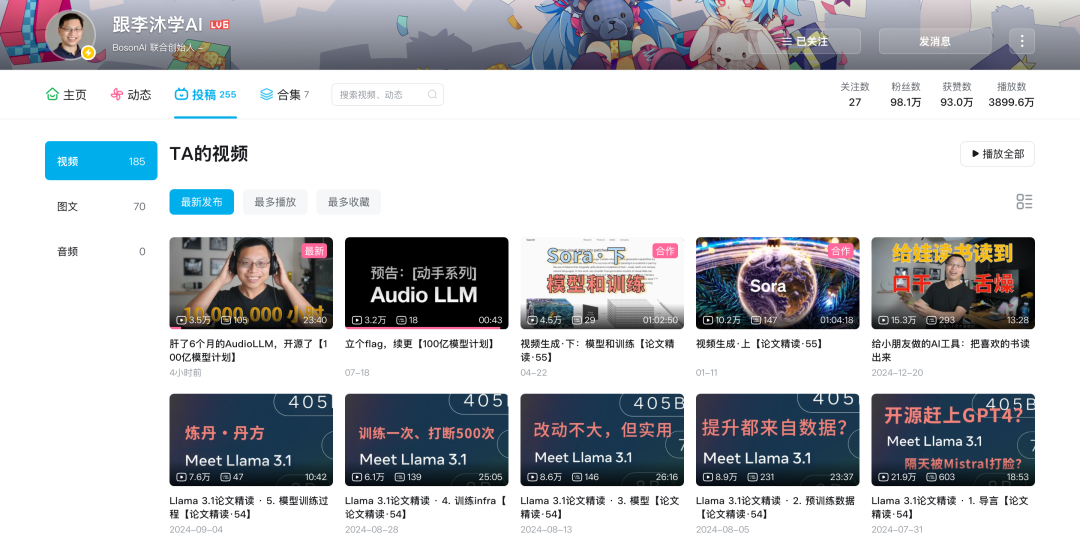This screenshot has width=1080, height=536.
Task: Click the title 肝了6个月的AudioLLM，开源了
Action: click(248, 350)
